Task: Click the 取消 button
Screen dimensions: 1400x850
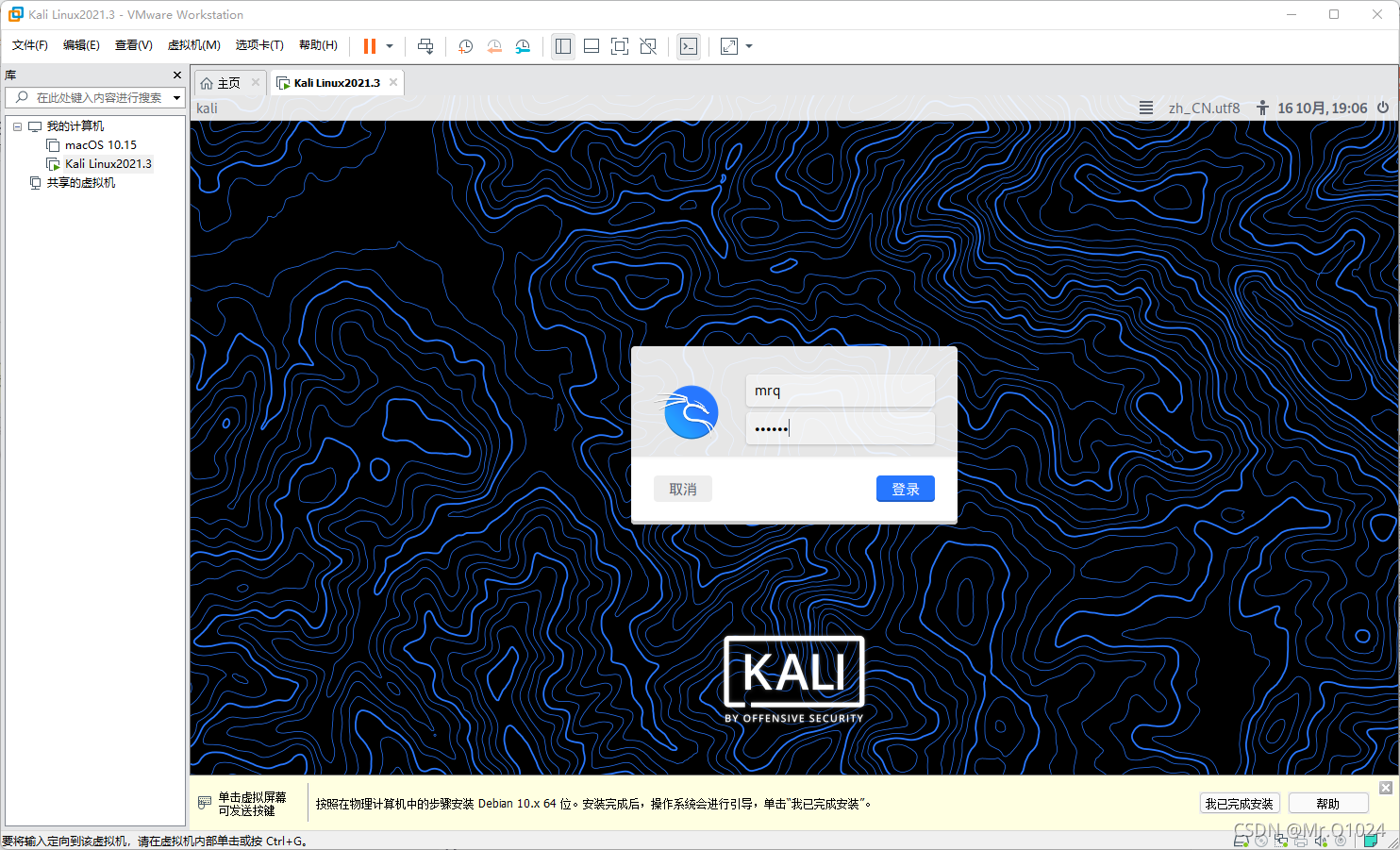Action: click(x=683, y=489)
